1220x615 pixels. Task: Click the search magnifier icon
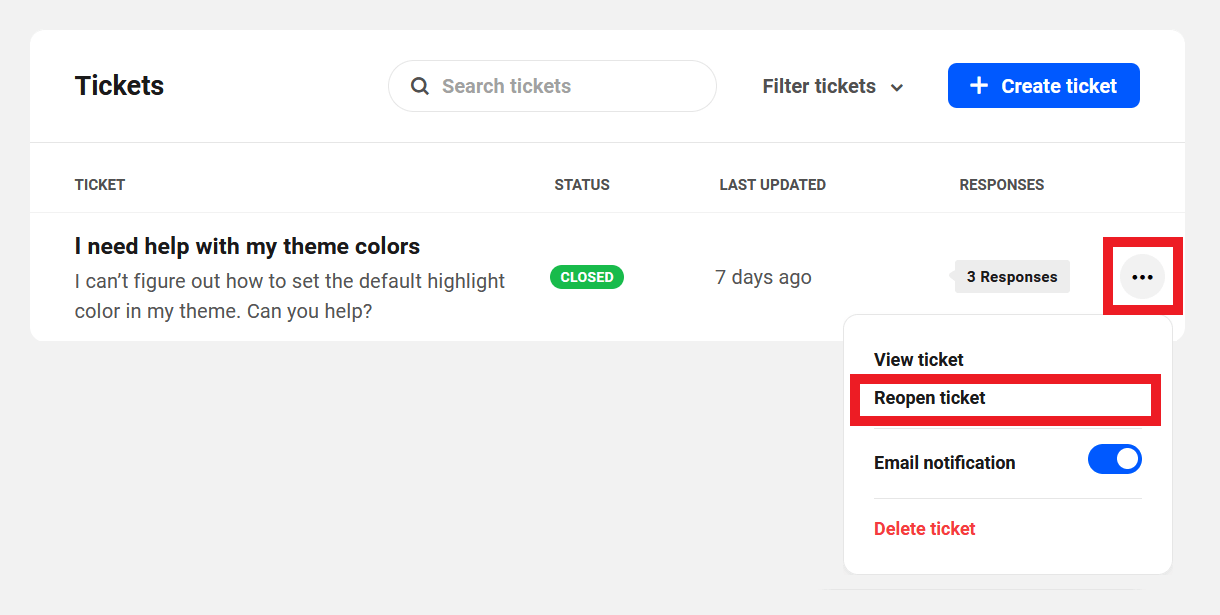[419, 86]
